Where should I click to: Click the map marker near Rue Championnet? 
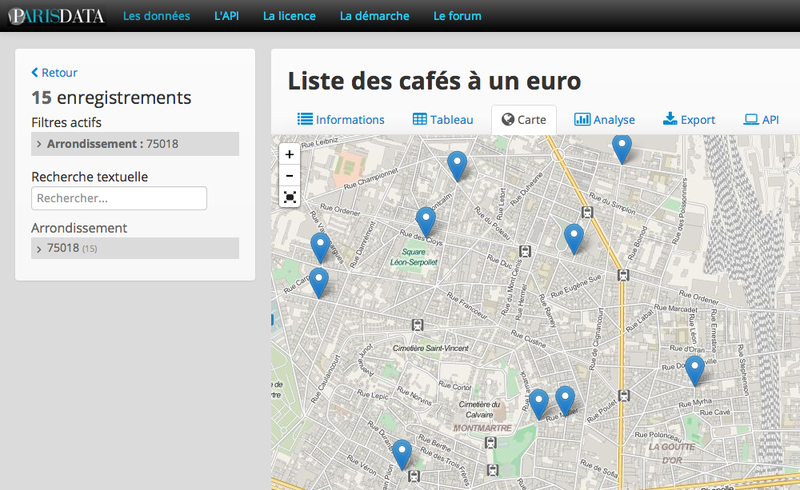457,165
